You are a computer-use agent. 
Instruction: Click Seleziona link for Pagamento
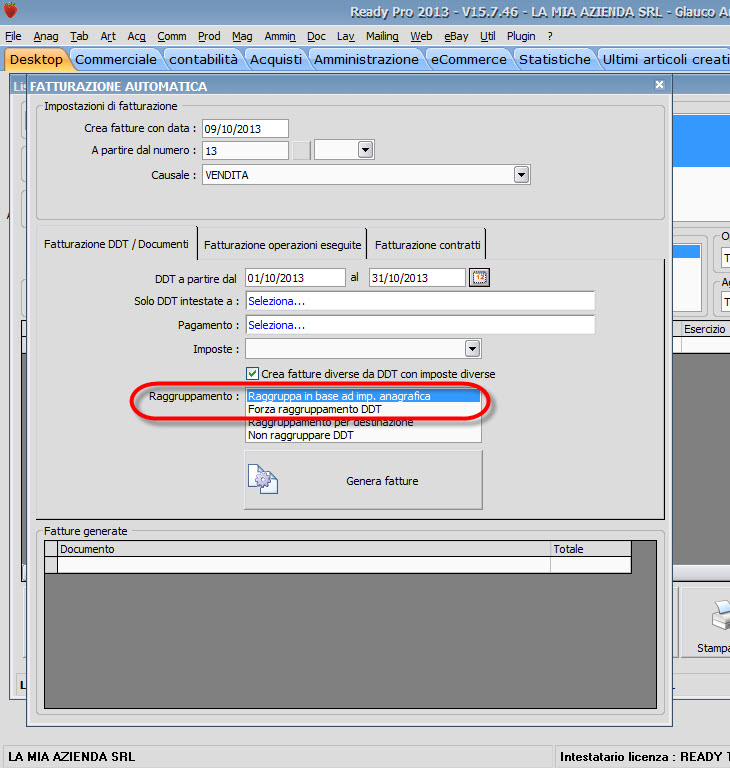276,325
